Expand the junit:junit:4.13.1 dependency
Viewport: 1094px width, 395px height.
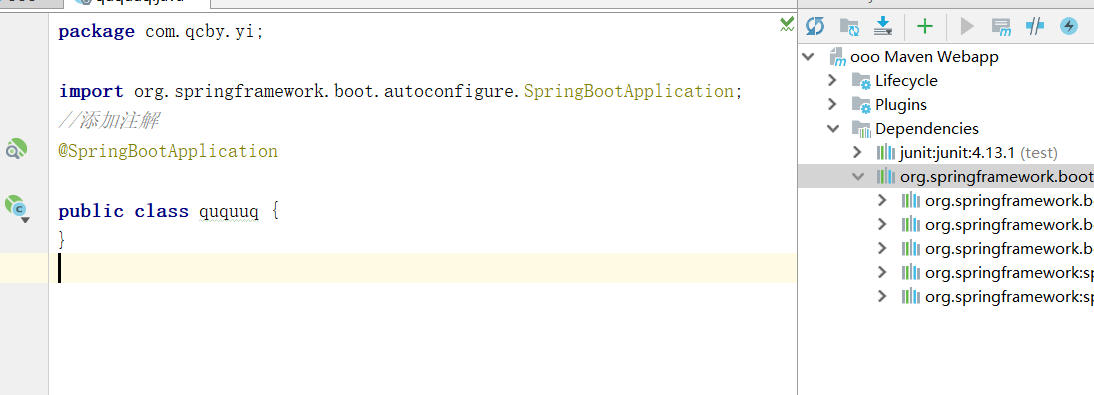point(857,151)
